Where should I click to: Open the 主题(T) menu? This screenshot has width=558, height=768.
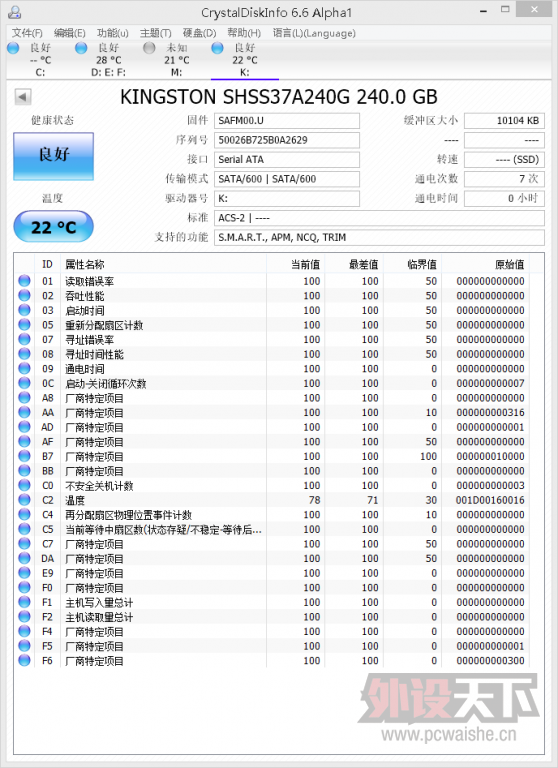(156, 33)
